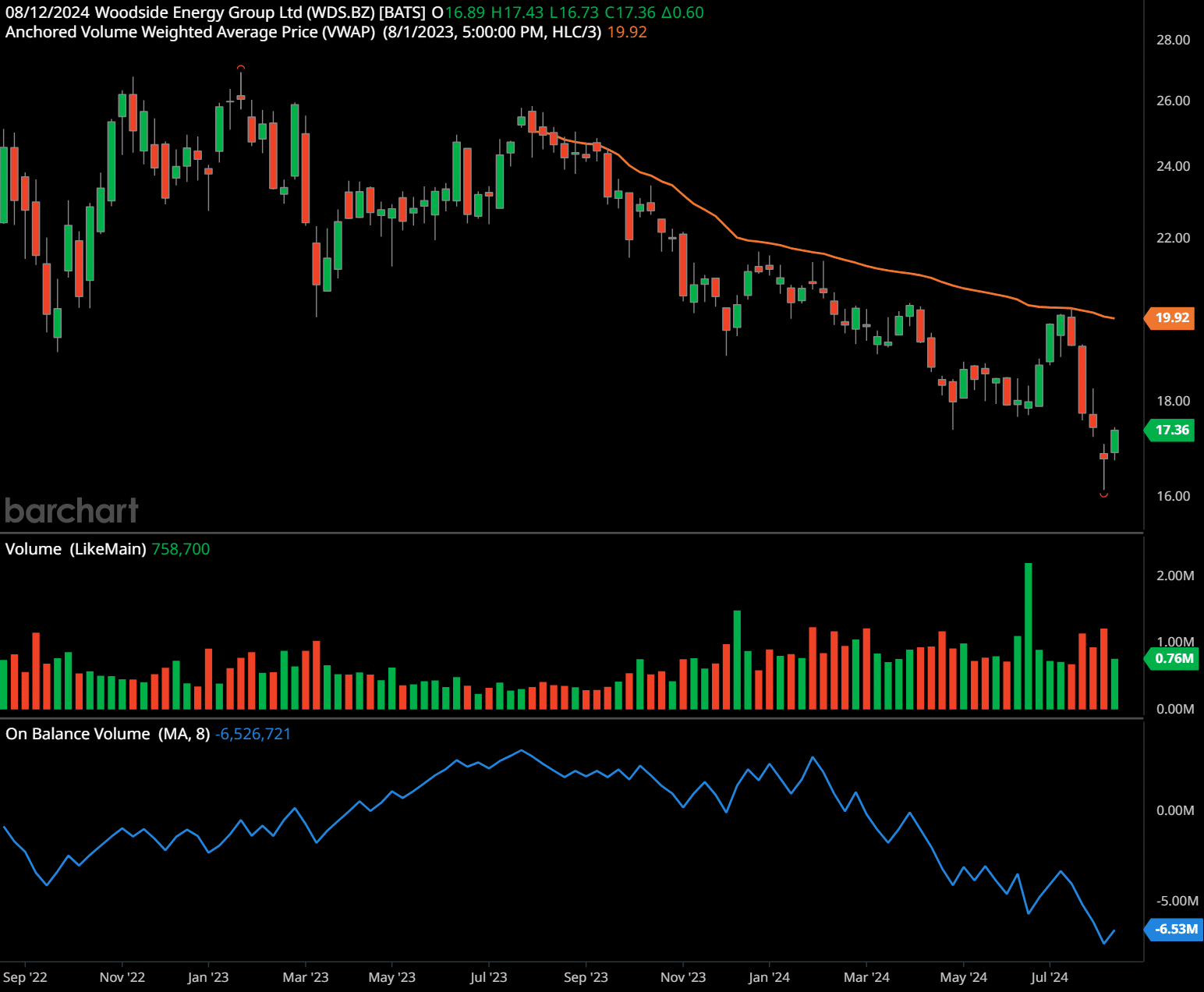Click the orange 19.92 value in VWAP header line

click(627, 32)
